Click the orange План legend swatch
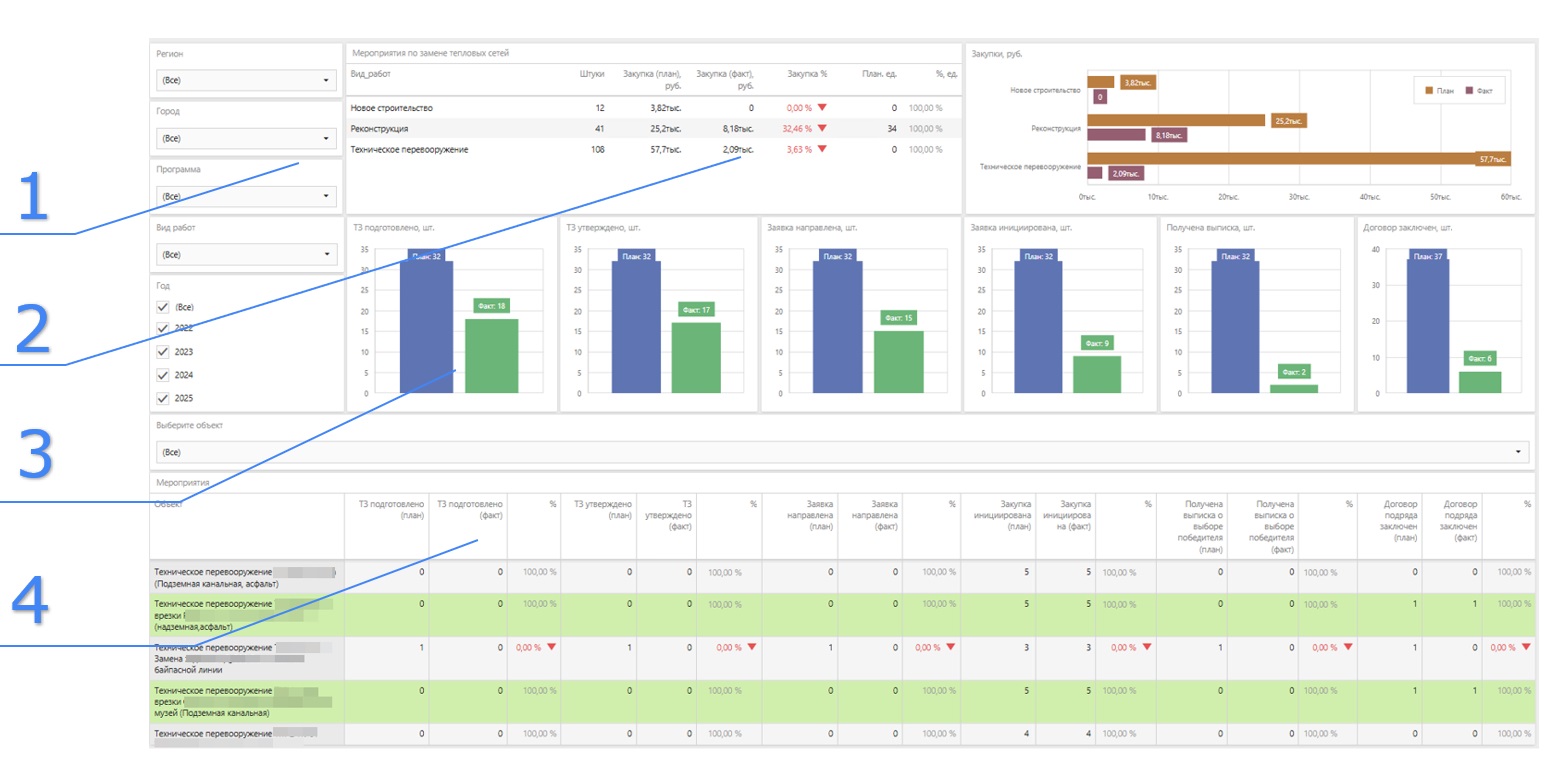The height and width of the screenshot is (767, 1557). tap(1428, 91)
